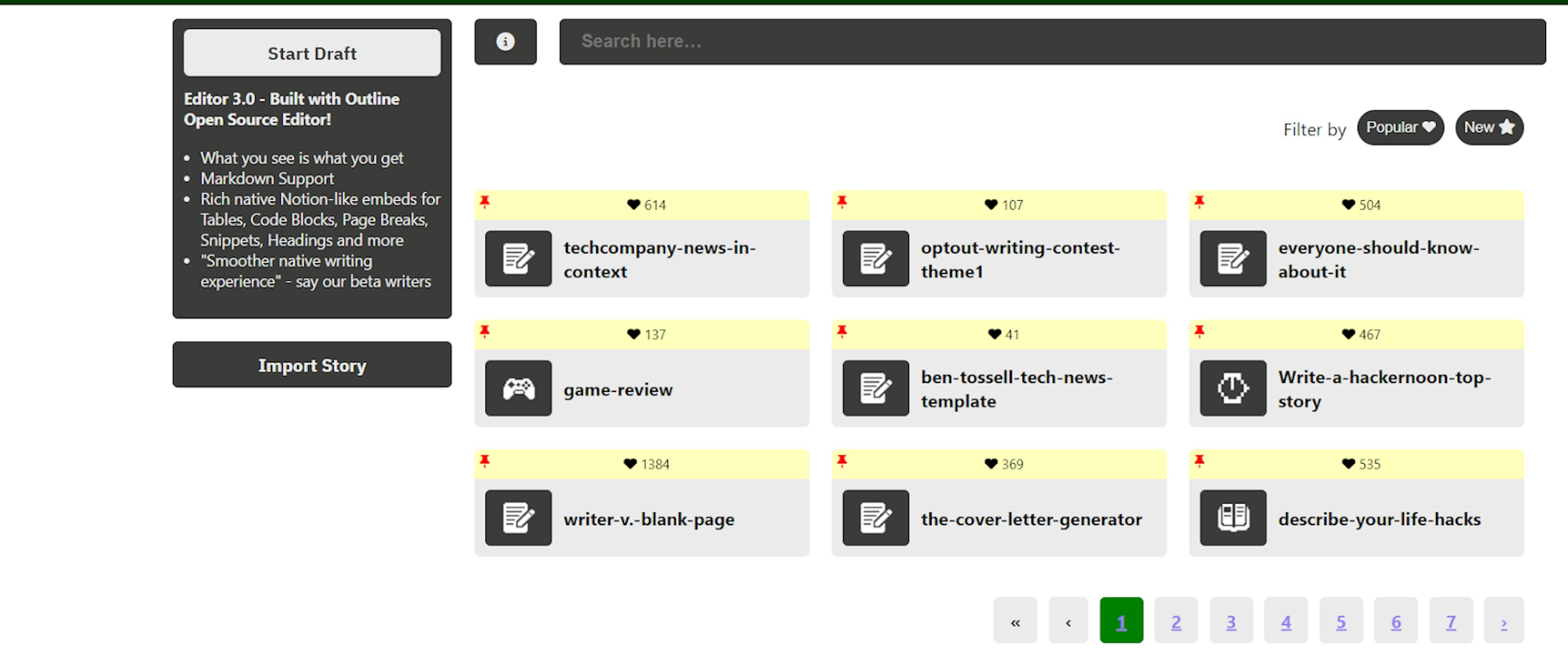Go to page 4
Screen dimensions: 1568x655
tap(1285, 621)
